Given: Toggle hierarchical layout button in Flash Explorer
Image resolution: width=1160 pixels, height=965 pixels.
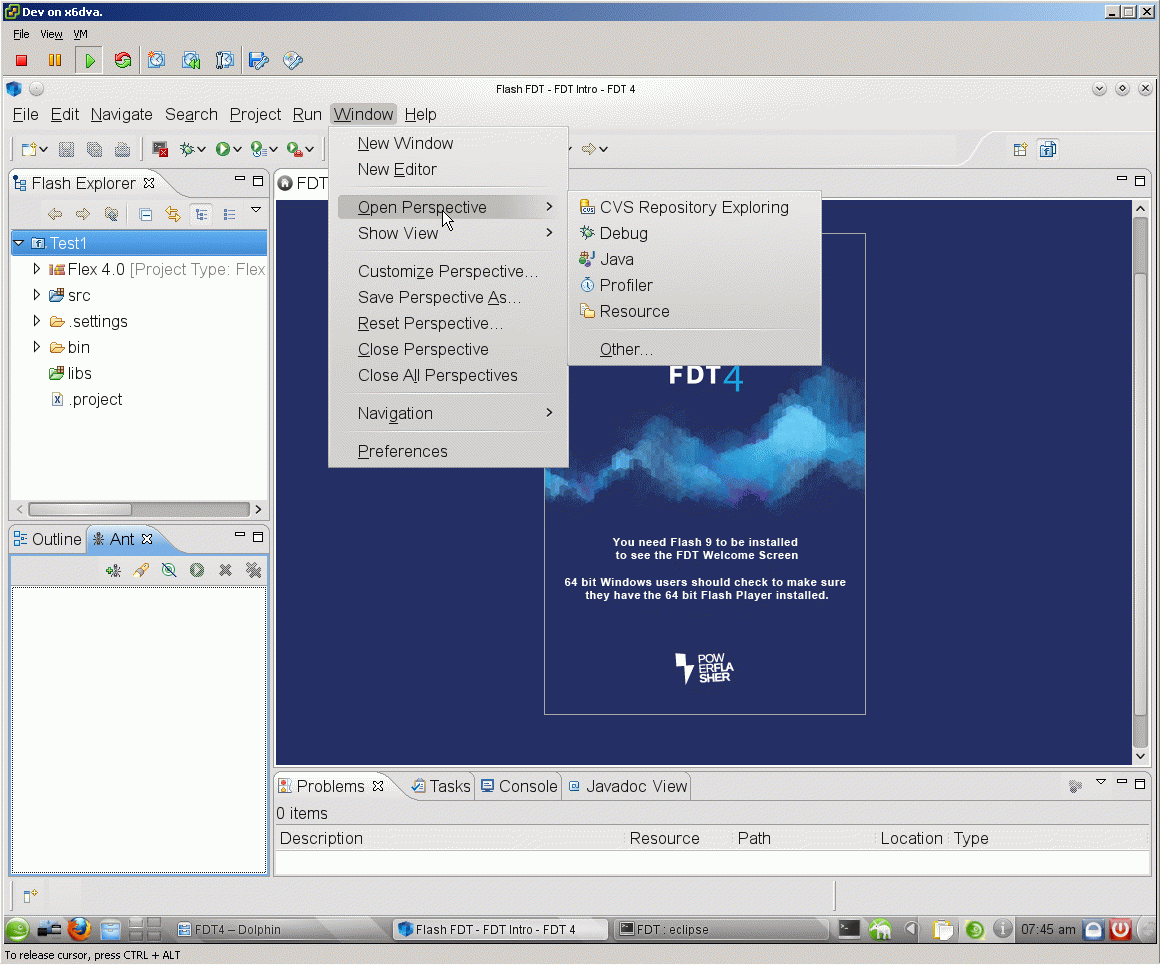Looking at the screenshot, I should (x=201, y=215).
